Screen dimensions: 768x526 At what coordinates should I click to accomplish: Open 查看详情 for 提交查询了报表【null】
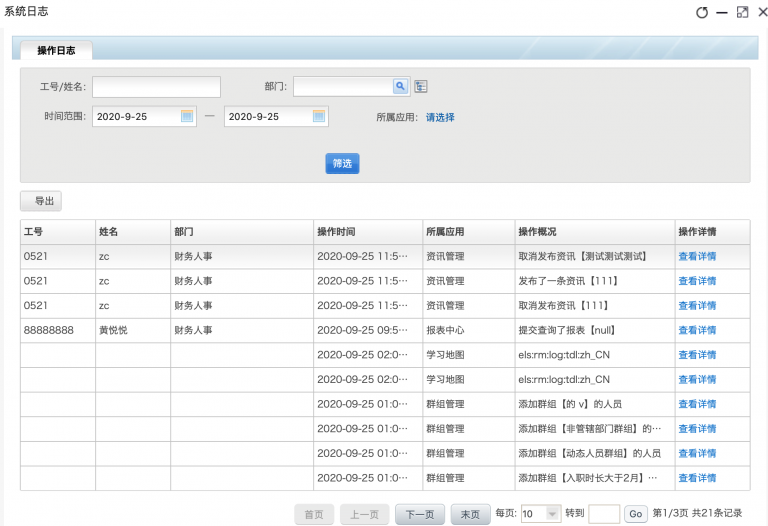697,330
